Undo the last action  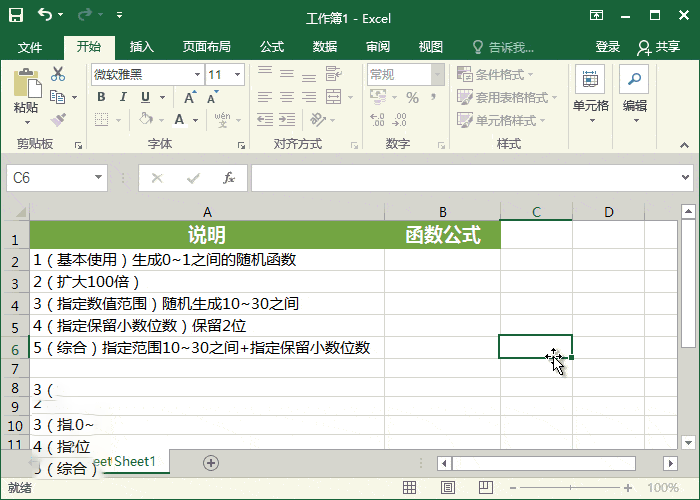click(45, 15)
